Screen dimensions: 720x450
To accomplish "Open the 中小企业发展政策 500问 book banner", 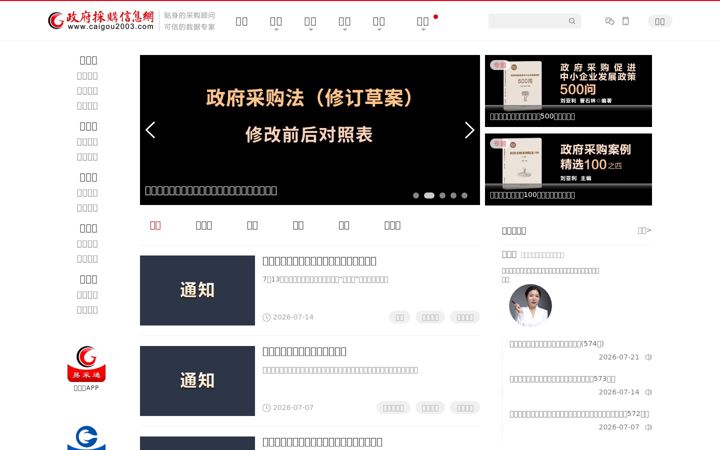I will [568, 91].
